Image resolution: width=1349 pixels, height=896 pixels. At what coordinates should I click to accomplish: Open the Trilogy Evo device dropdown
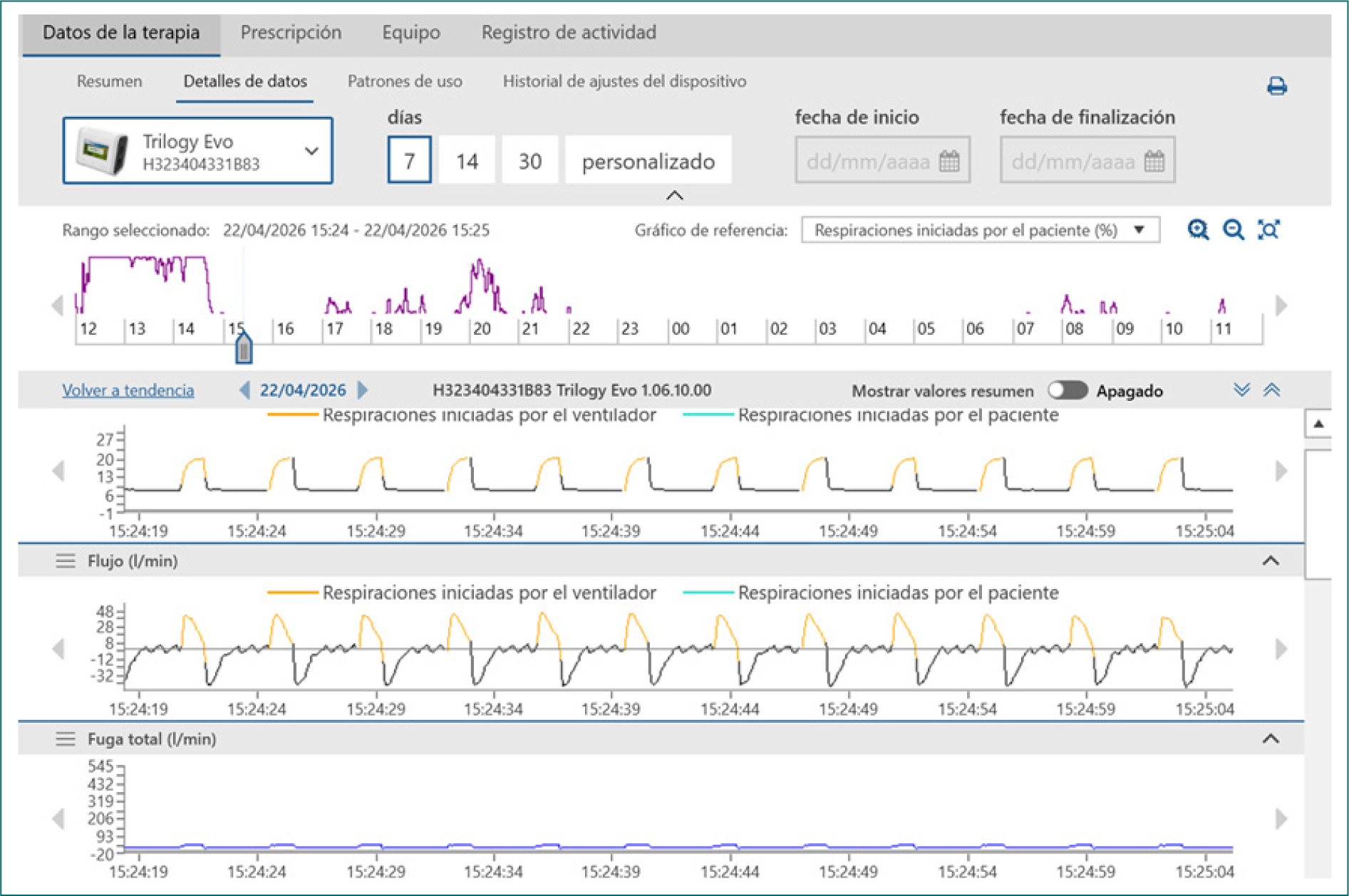(x=198, y=151)
